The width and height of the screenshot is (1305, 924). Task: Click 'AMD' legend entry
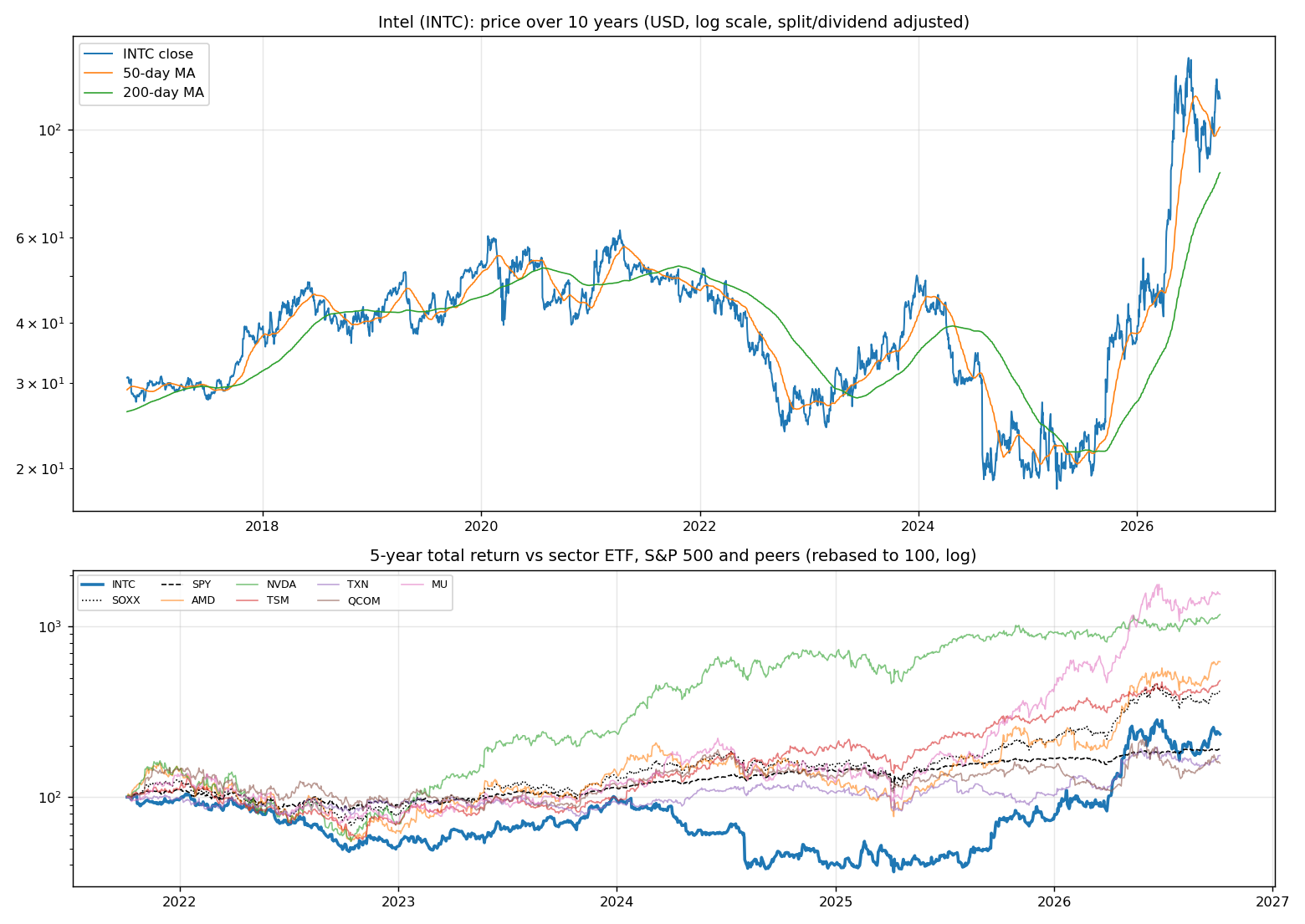(x=188, y=600)
